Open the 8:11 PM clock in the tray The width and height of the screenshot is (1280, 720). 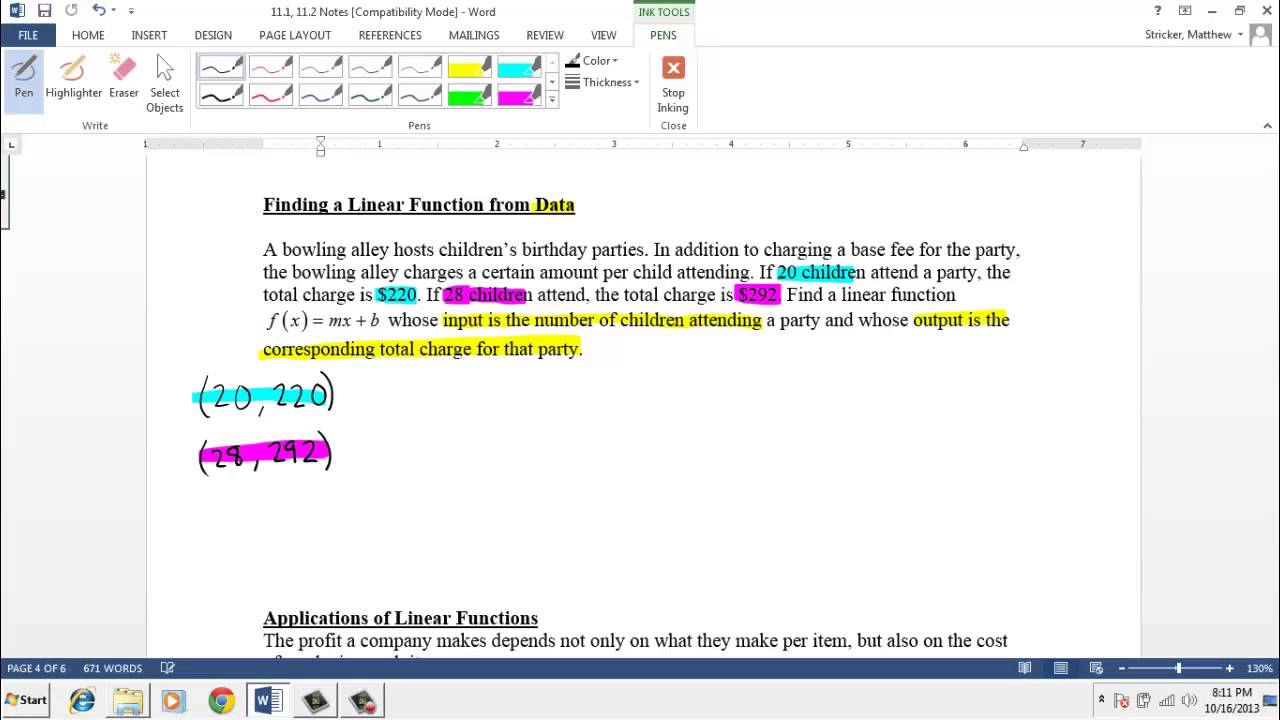click(x=1231, y=693)
